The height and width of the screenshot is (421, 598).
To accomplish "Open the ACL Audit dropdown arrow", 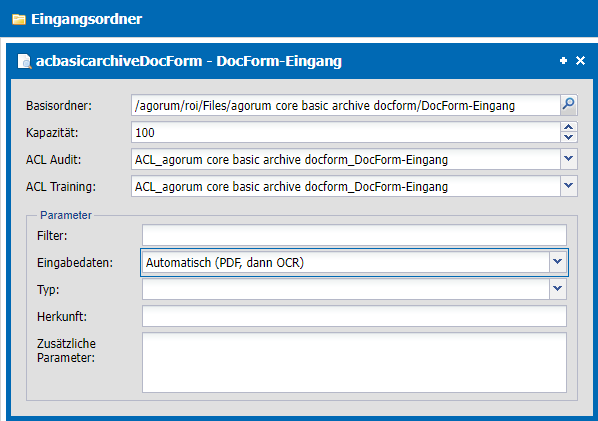I will (x=569, y=159).
